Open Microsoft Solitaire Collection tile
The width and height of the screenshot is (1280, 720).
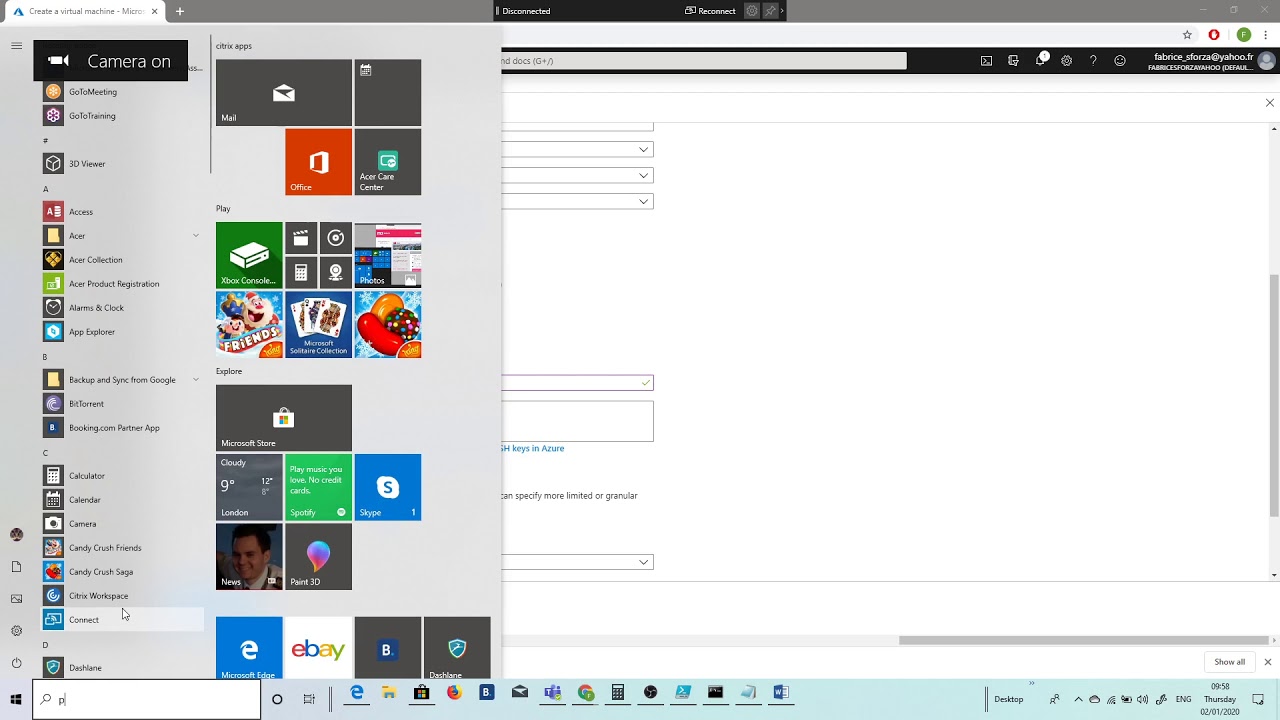(x=318, y=325)
